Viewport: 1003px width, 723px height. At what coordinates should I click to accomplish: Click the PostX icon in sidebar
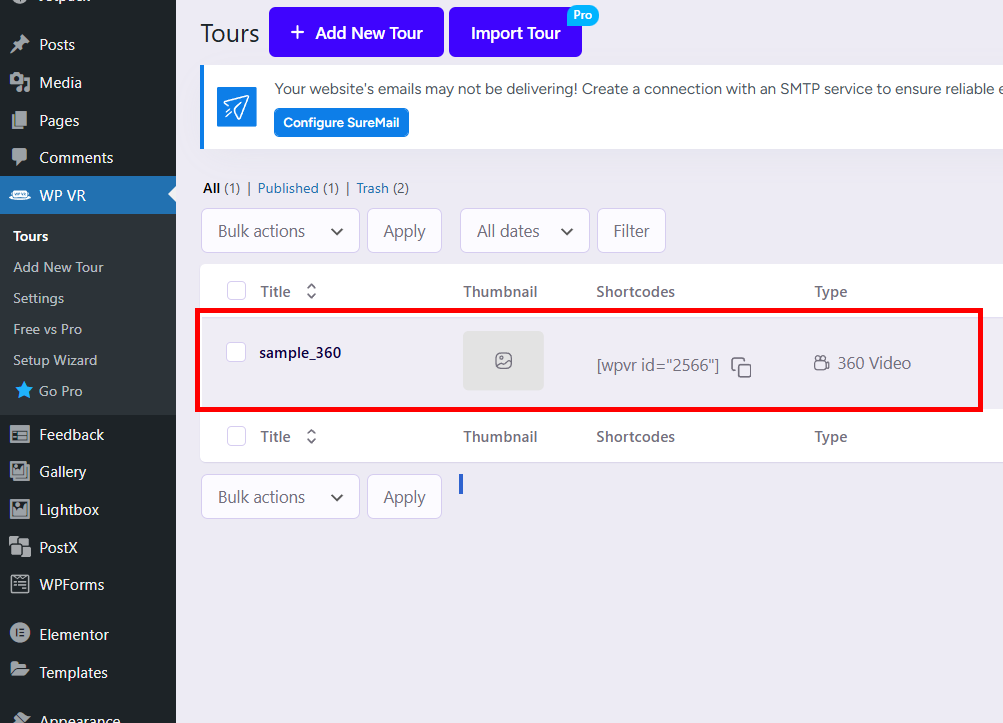(20, 547)
